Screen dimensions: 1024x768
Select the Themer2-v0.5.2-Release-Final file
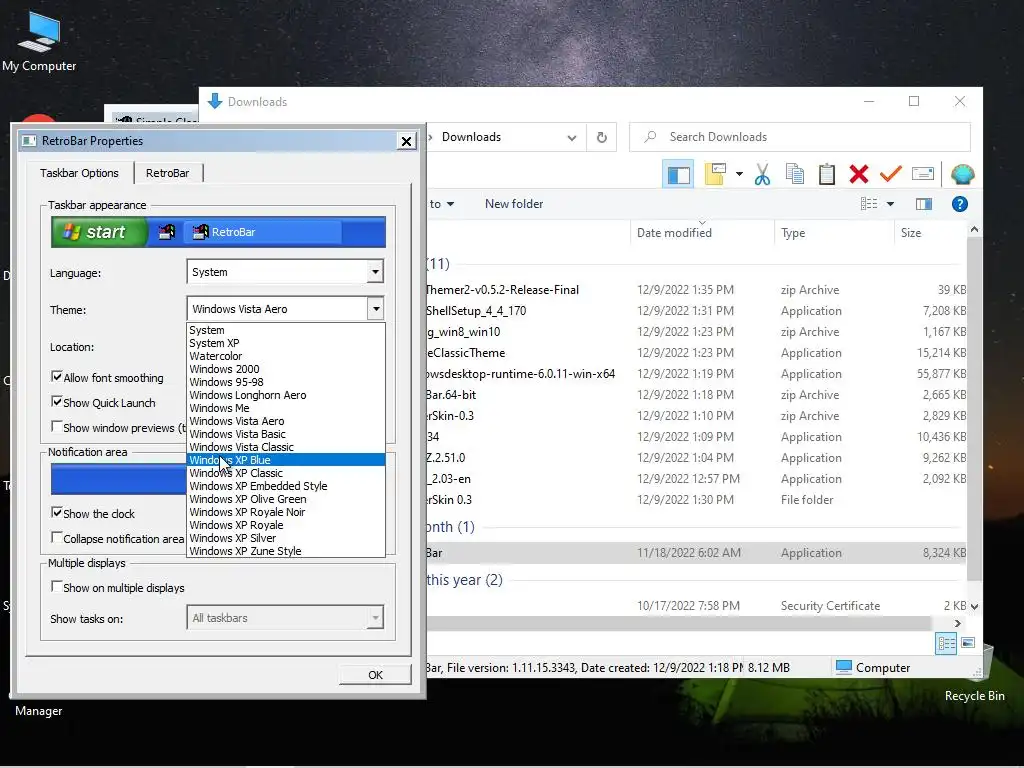[696, 290]
